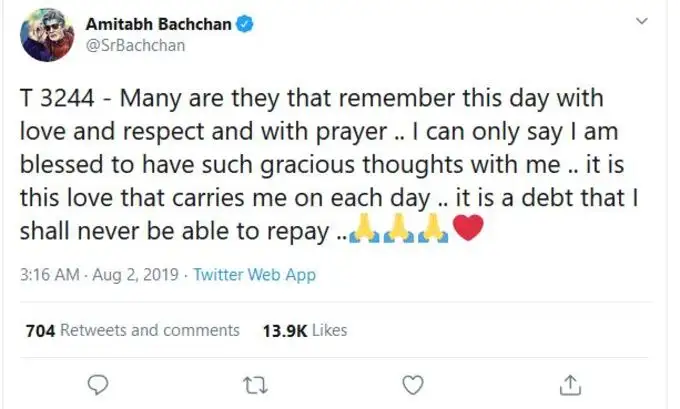This screenshot has width=680, height=409.
Task: Like the tweet with the heart icon
Action: (x=412, y=383)
